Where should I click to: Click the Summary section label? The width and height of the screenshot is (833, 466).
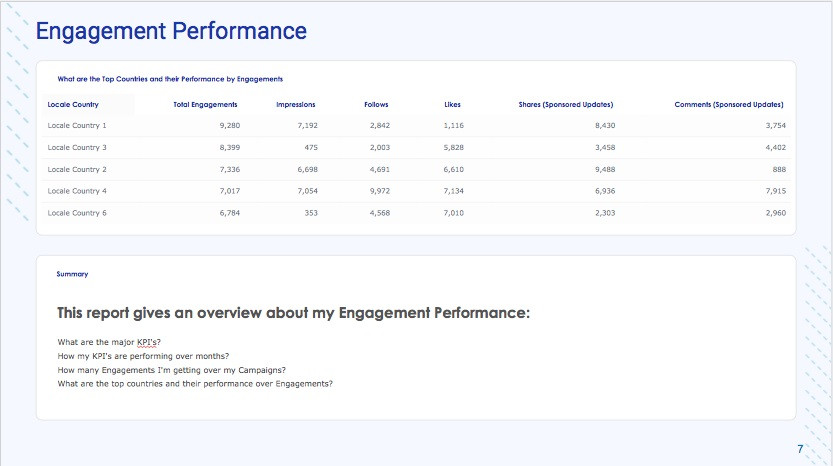[72, 274]
